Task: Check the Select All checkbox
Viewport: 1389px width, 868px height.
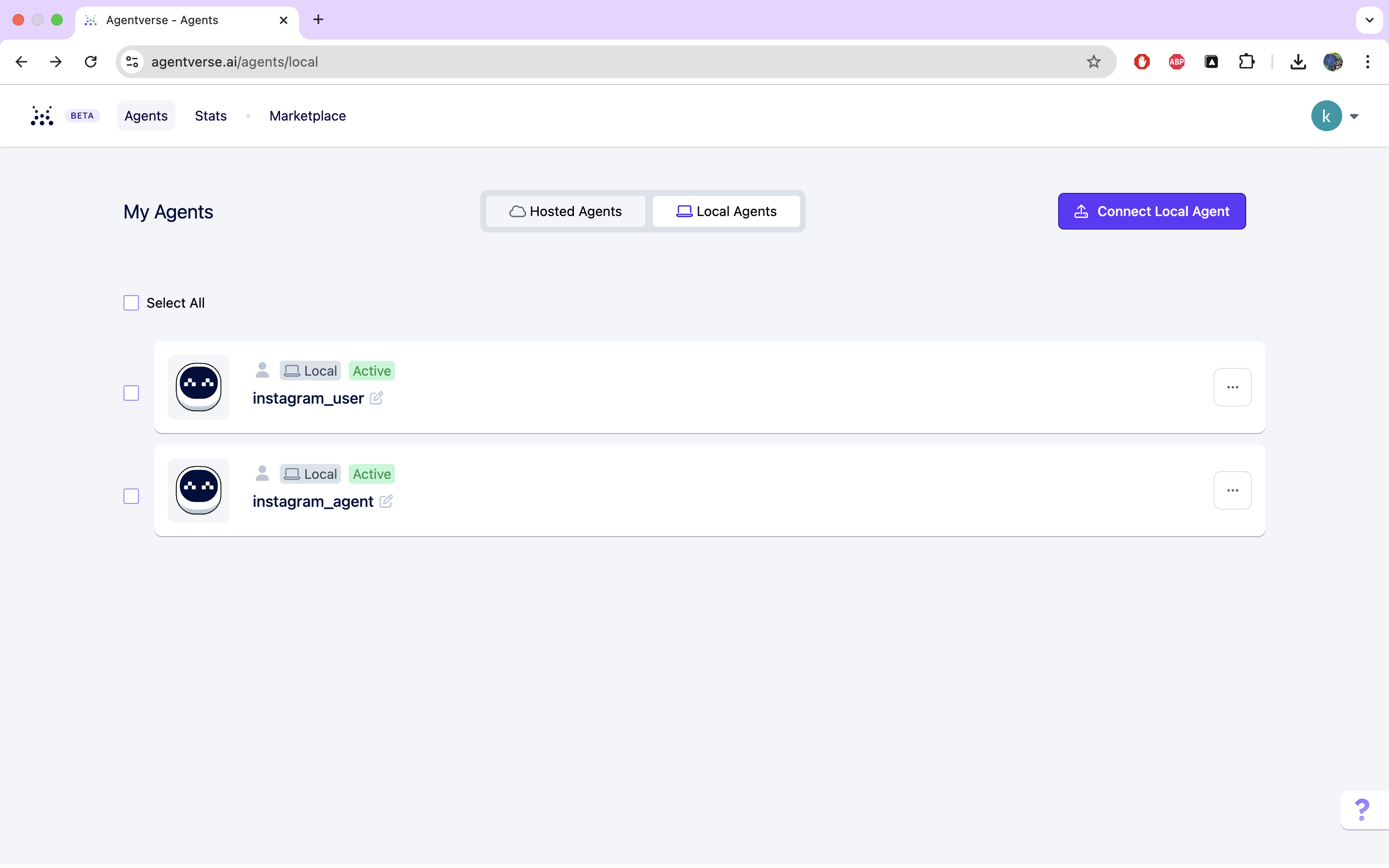Action: 132,303
